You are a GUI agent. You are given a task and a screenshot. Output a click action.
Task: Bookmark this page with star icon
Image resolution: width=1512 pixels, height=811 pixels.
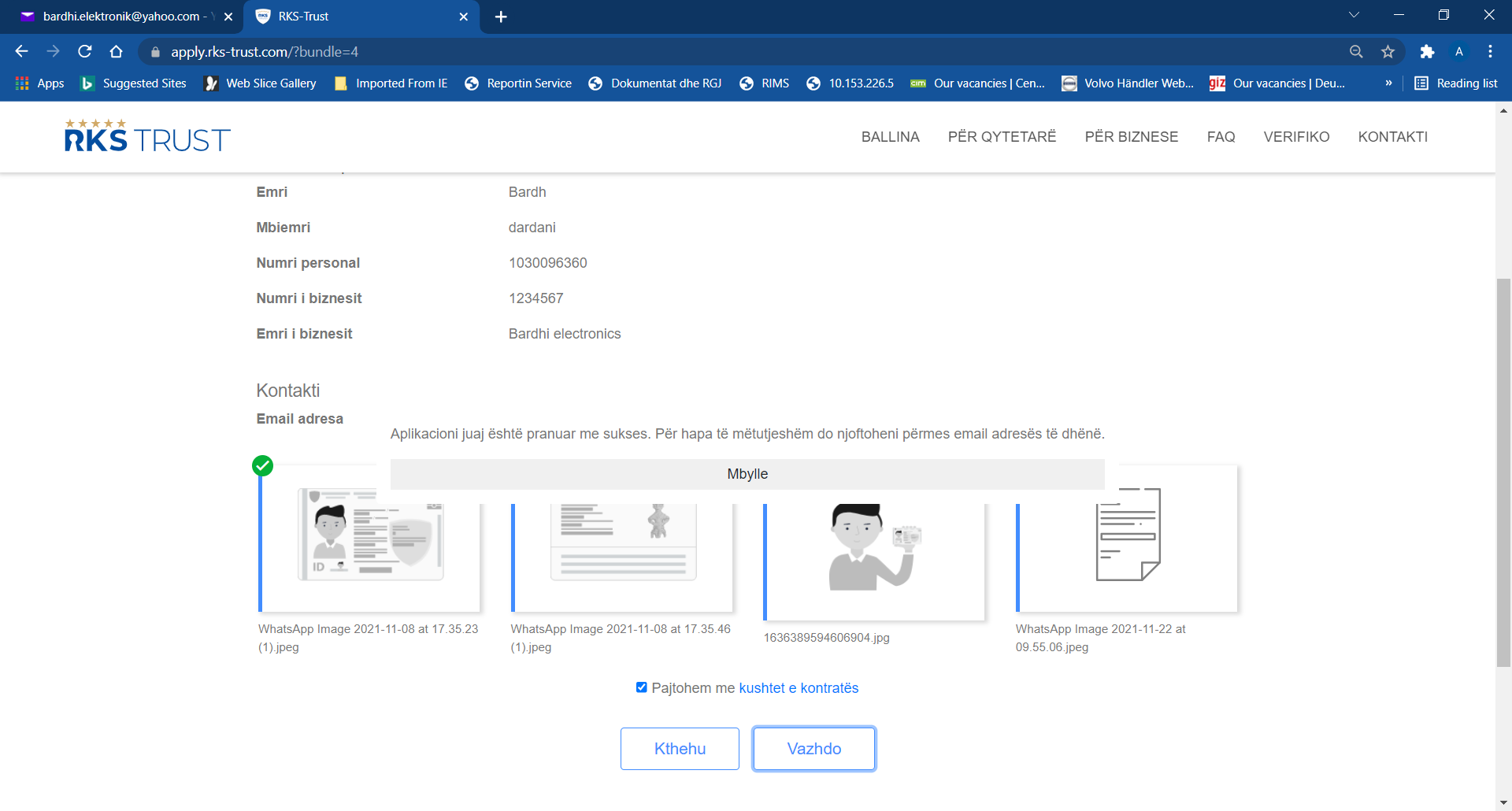(x=1388, y=51)
